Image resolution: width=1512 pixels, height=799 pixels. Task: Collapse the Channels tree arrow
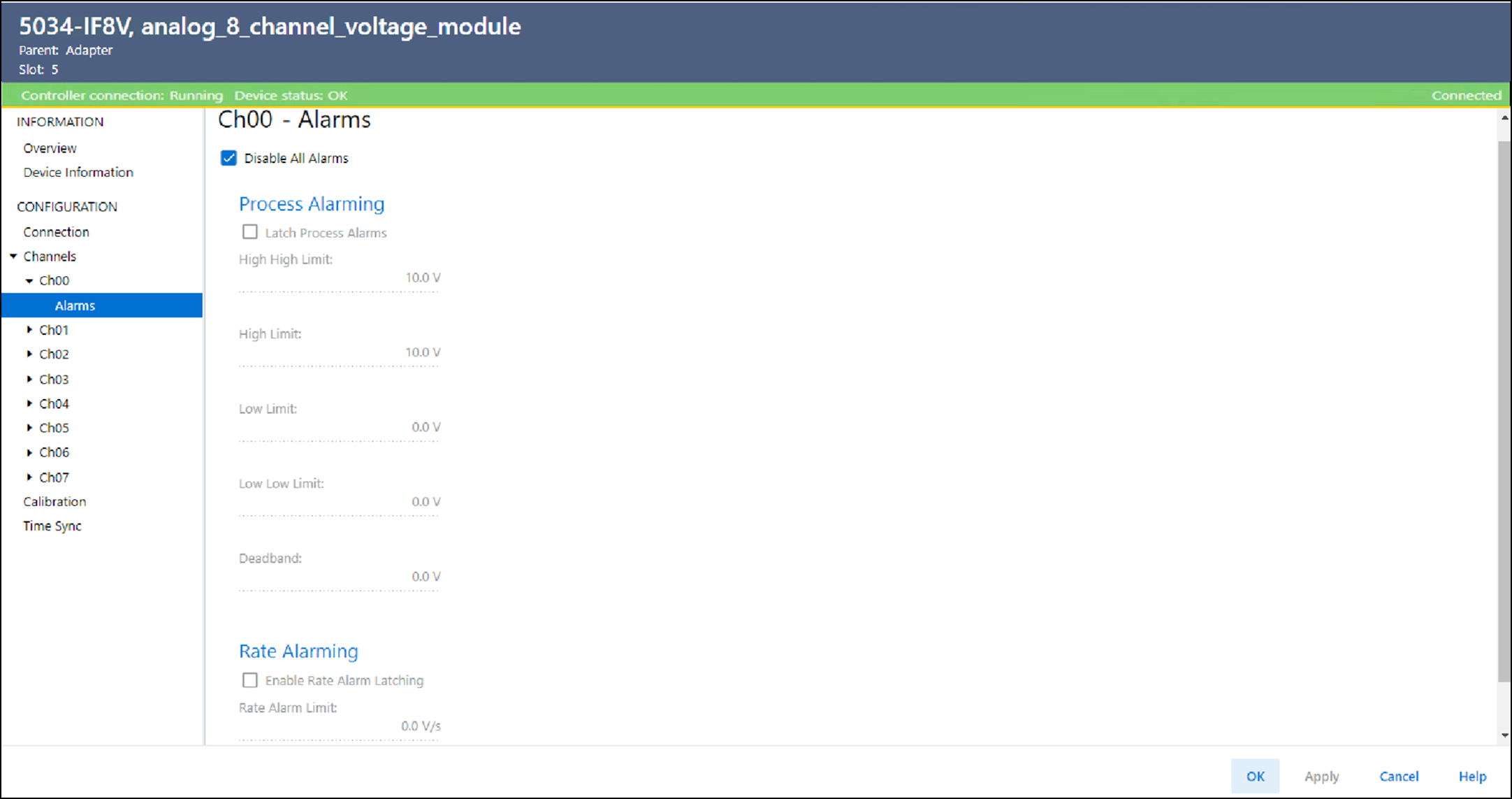pyautogui.click(x=13, y=257)
